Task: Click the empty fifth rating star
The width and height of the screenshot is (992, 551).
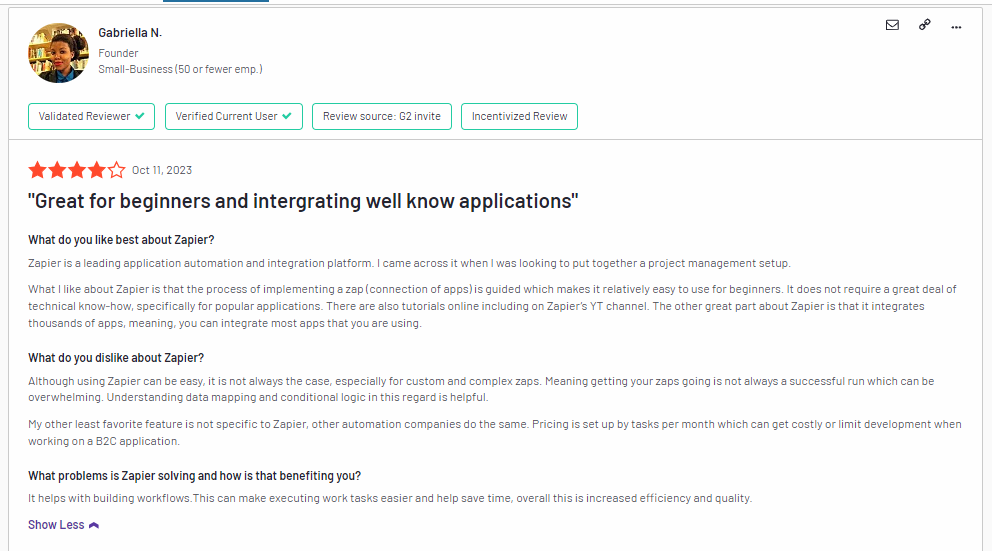Action: (x=116, y=170)
